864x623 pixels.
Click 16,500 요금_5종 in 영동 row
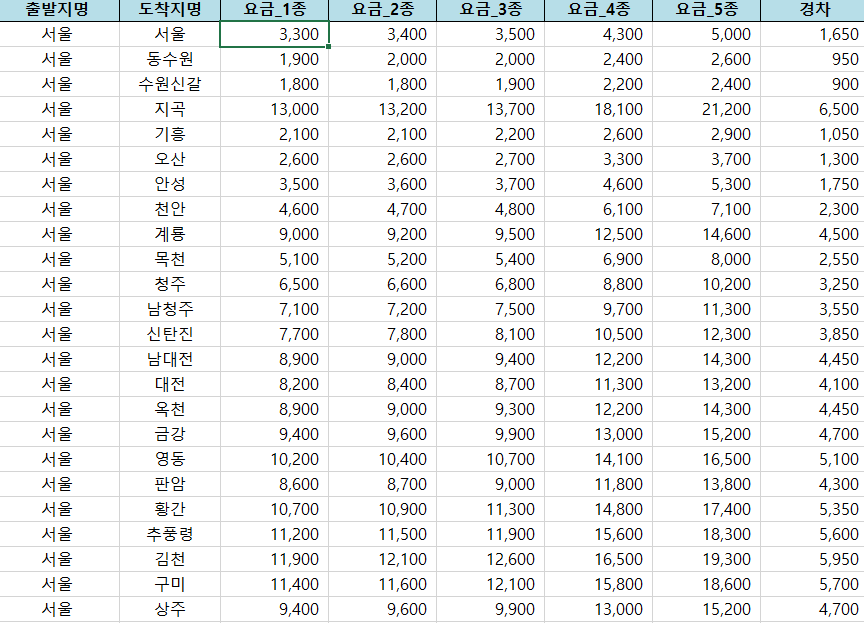pyautogui.click(x=706, y=459)
